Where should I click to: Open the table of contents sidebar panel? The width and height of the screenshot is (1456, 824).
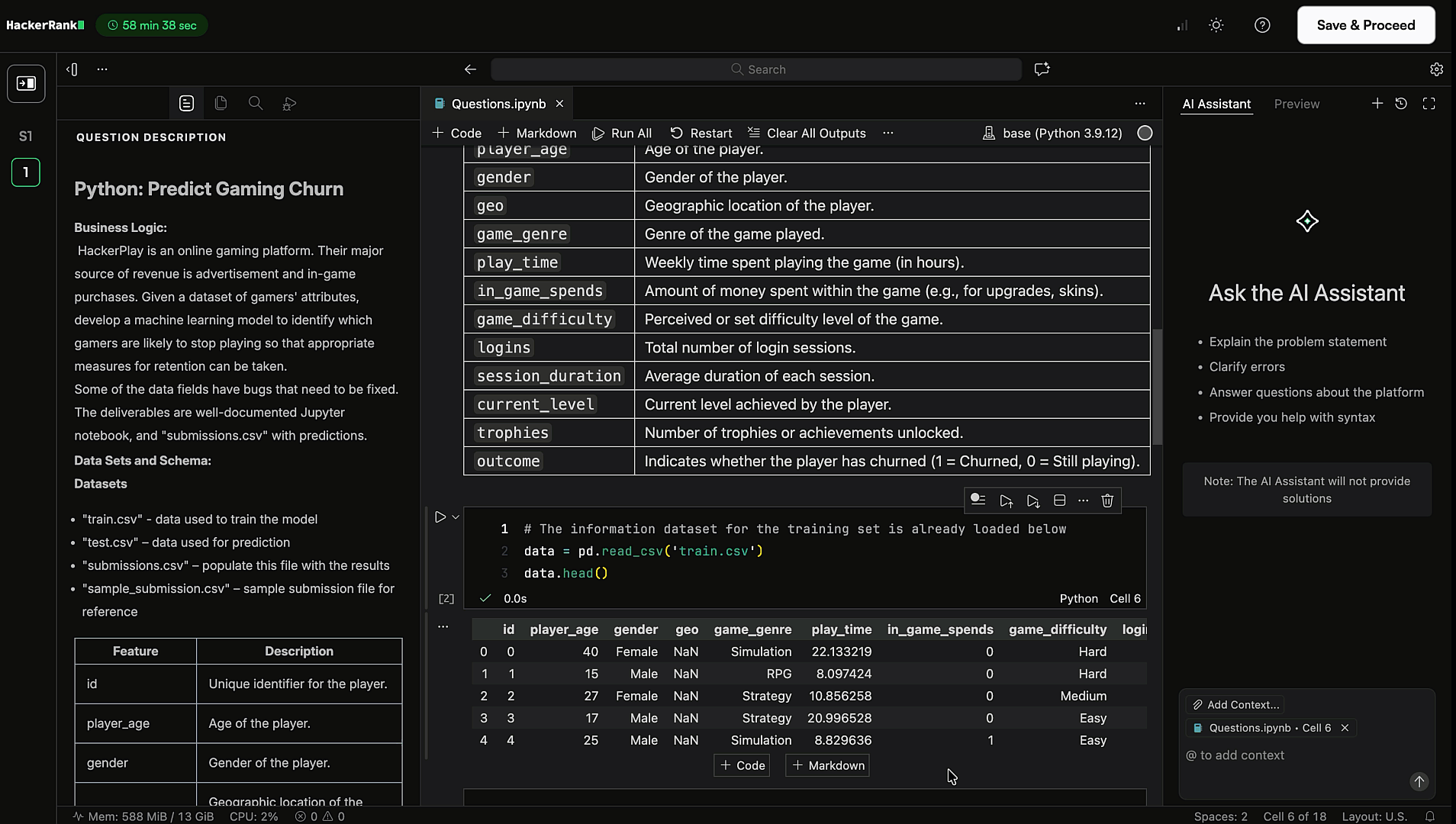tap(186, 103)
